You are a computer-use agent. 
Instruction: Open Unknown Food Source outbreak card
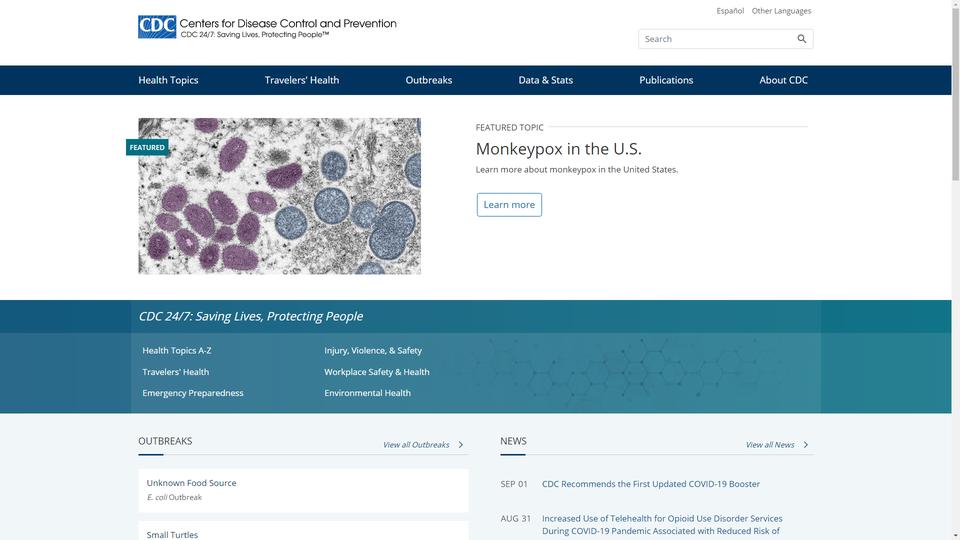pyautogui.click(x=303, y=490)
